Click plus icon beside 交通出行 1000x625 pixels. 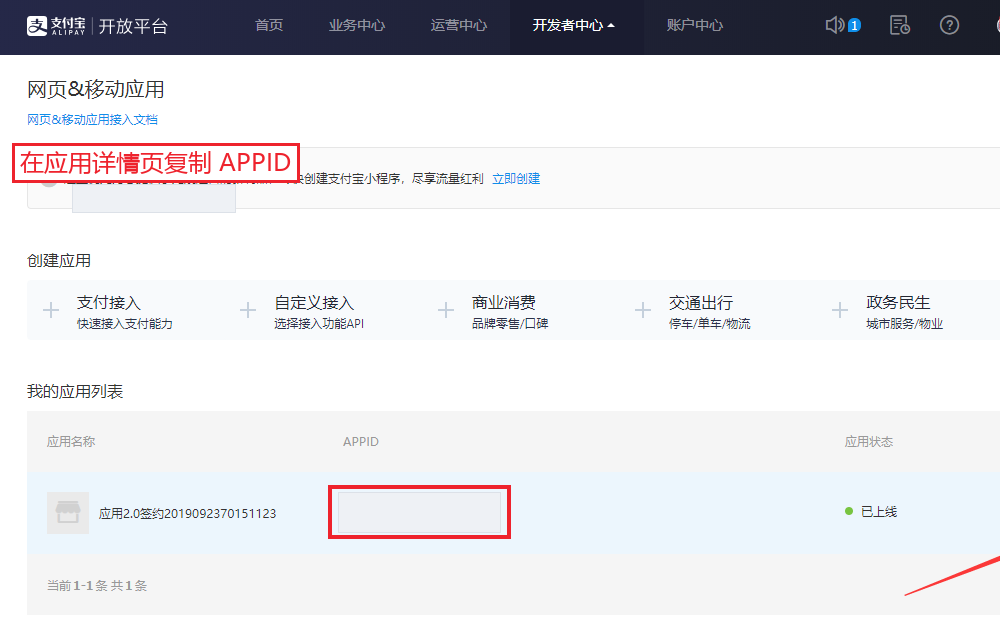(x=643, y=311)
